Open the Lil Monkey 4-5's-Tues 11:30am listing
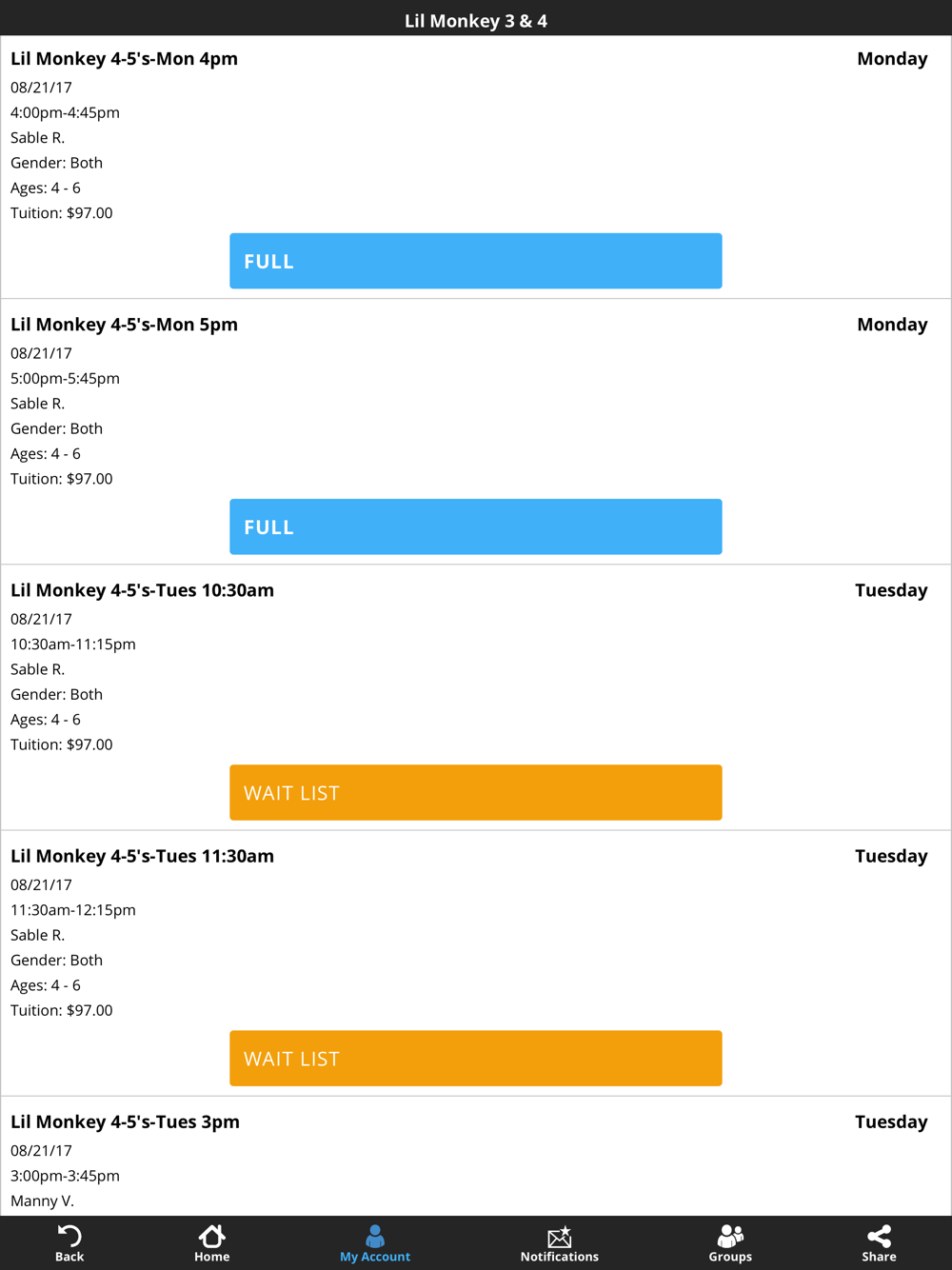952x1270 pixels. [142, 856]
